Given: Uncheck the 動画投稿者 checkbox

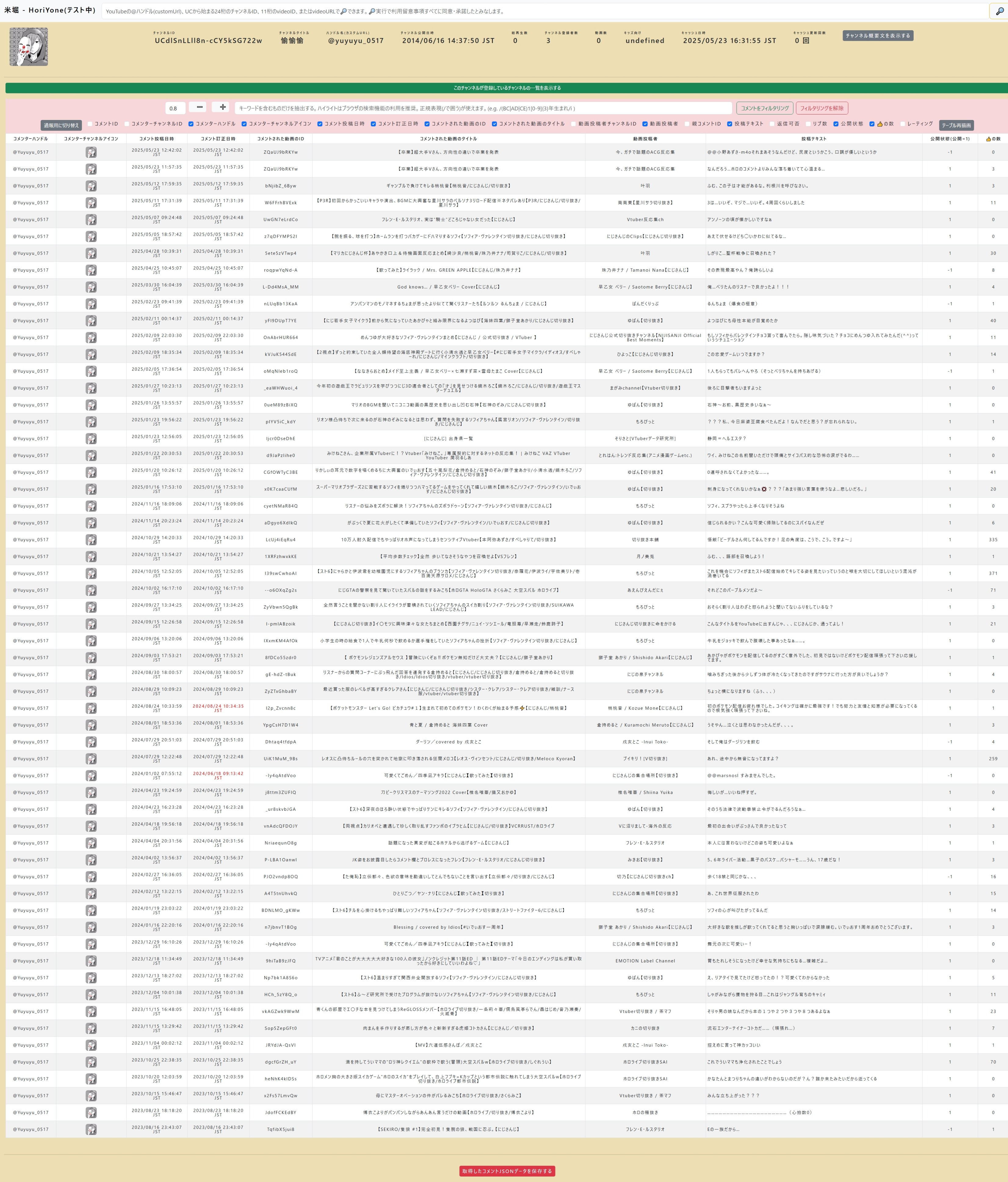Looking at the screenshot, I should pyautogui.click(x=645, y=124).
